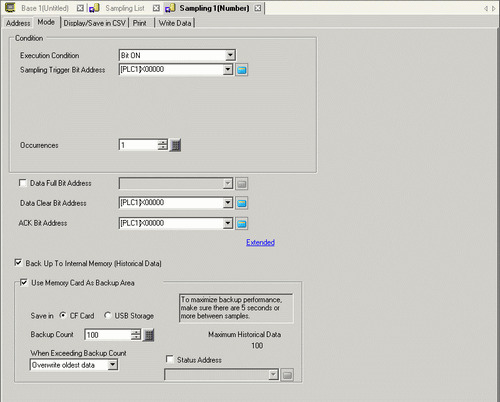Click the Extended link
This screenshot has height=402, width=500.
260,242
